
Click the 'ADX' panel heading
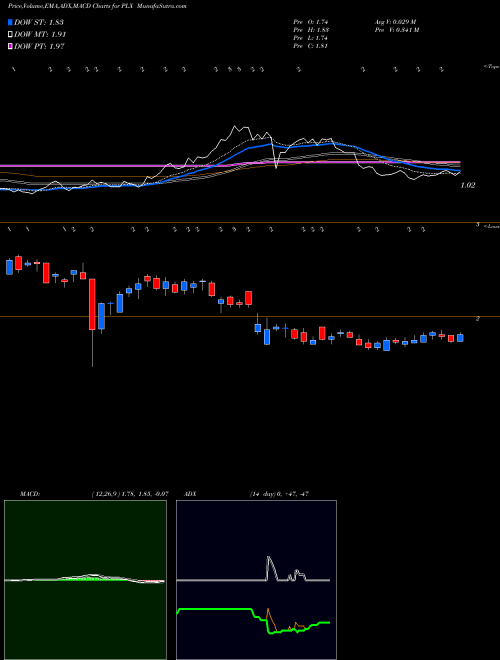click(x=190, y=494)
